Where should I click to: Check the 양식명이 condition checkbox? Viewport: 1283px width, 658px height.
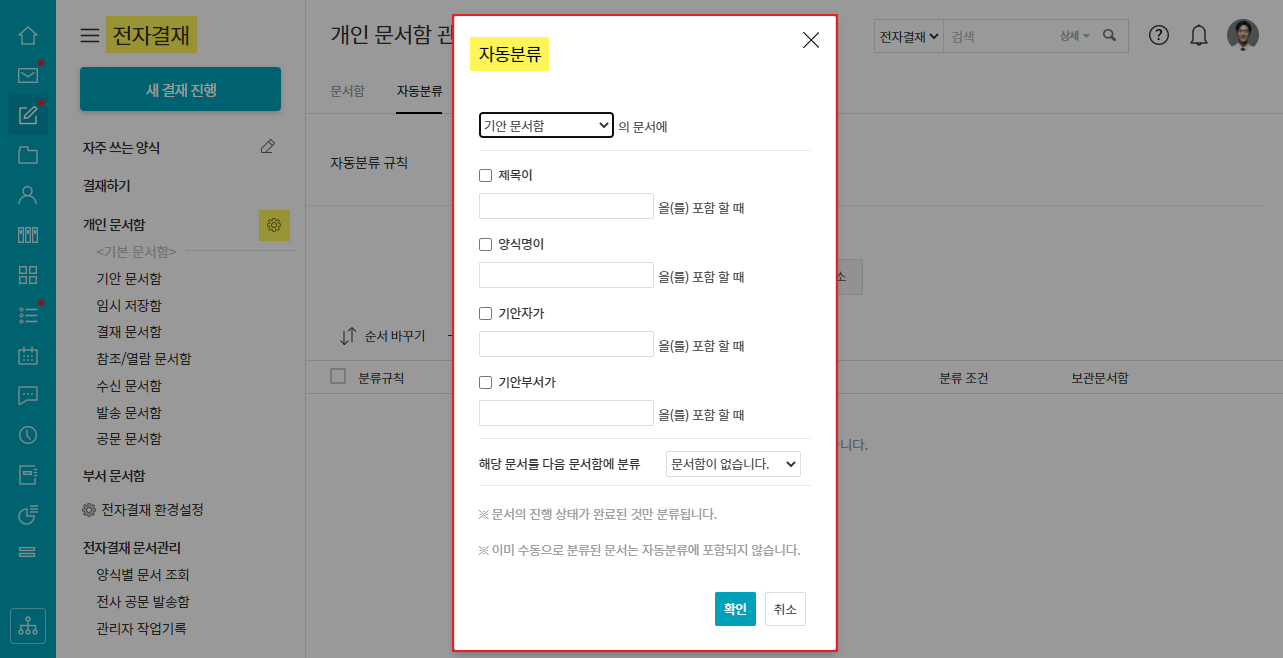(486, 245)
